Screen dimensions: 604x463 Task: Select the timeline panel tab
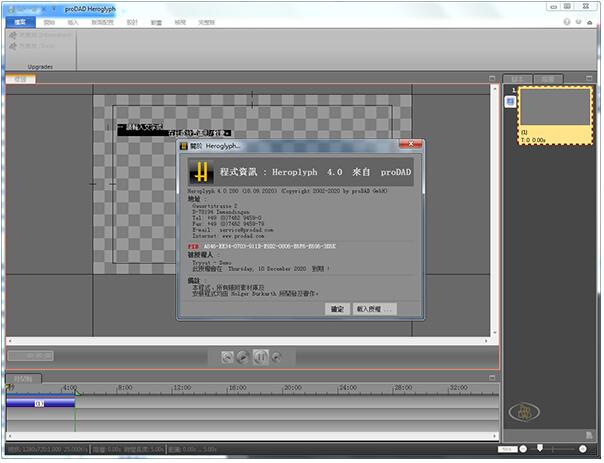[x=23, y=379]
